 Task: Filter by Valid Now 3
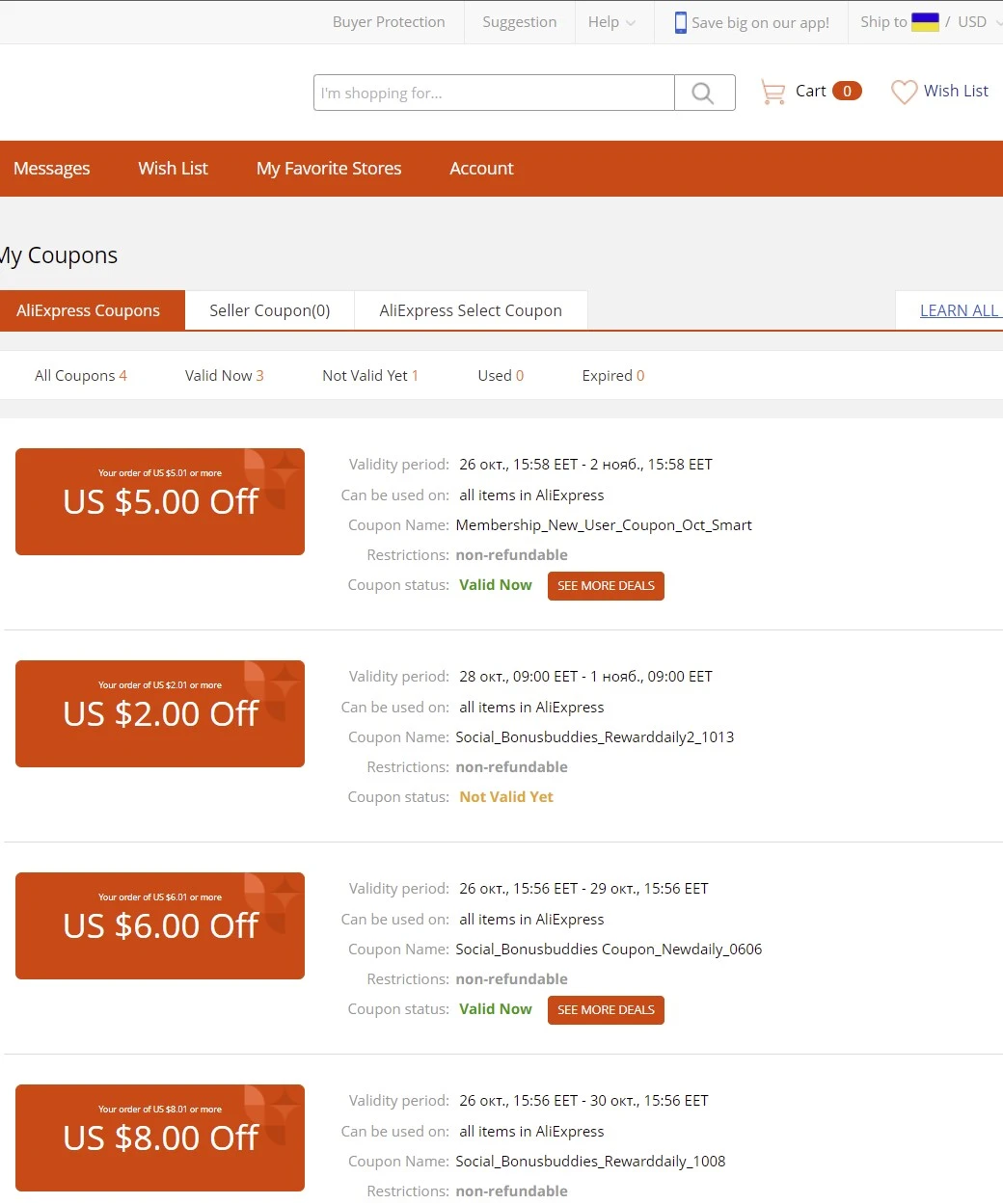225,376
